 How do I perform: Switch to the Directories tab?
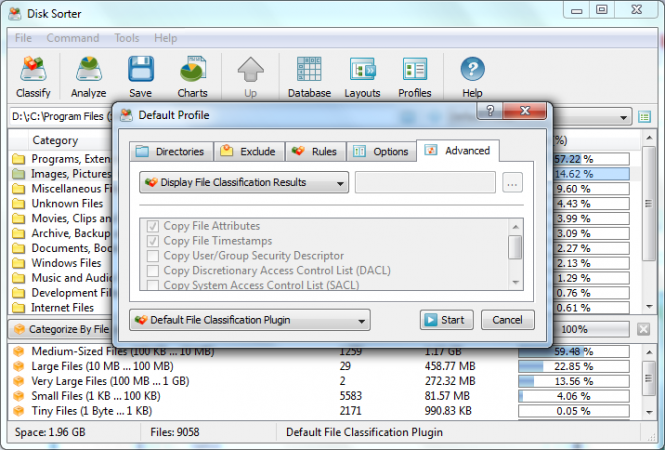click(171, 151)
